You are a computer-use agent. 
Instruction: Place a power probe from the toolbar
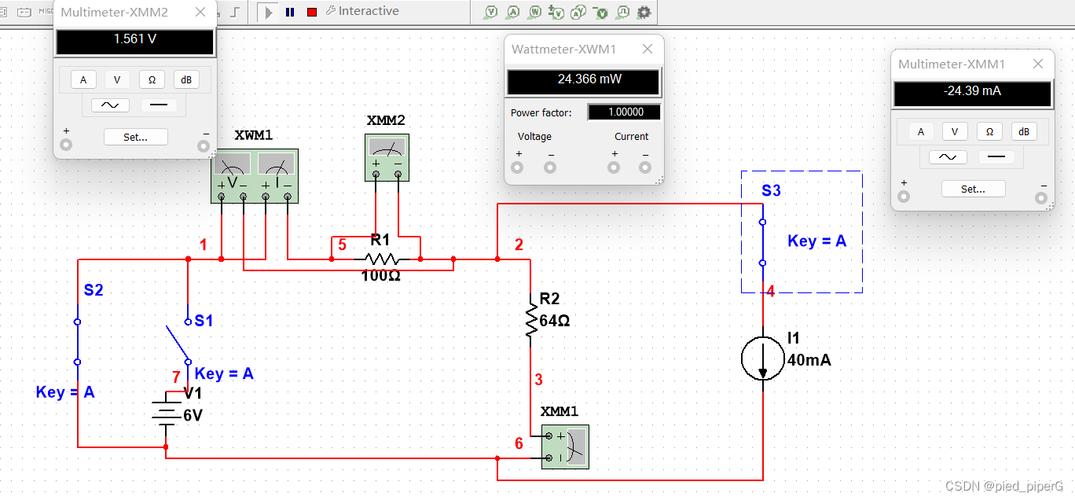tap(535, 12)
